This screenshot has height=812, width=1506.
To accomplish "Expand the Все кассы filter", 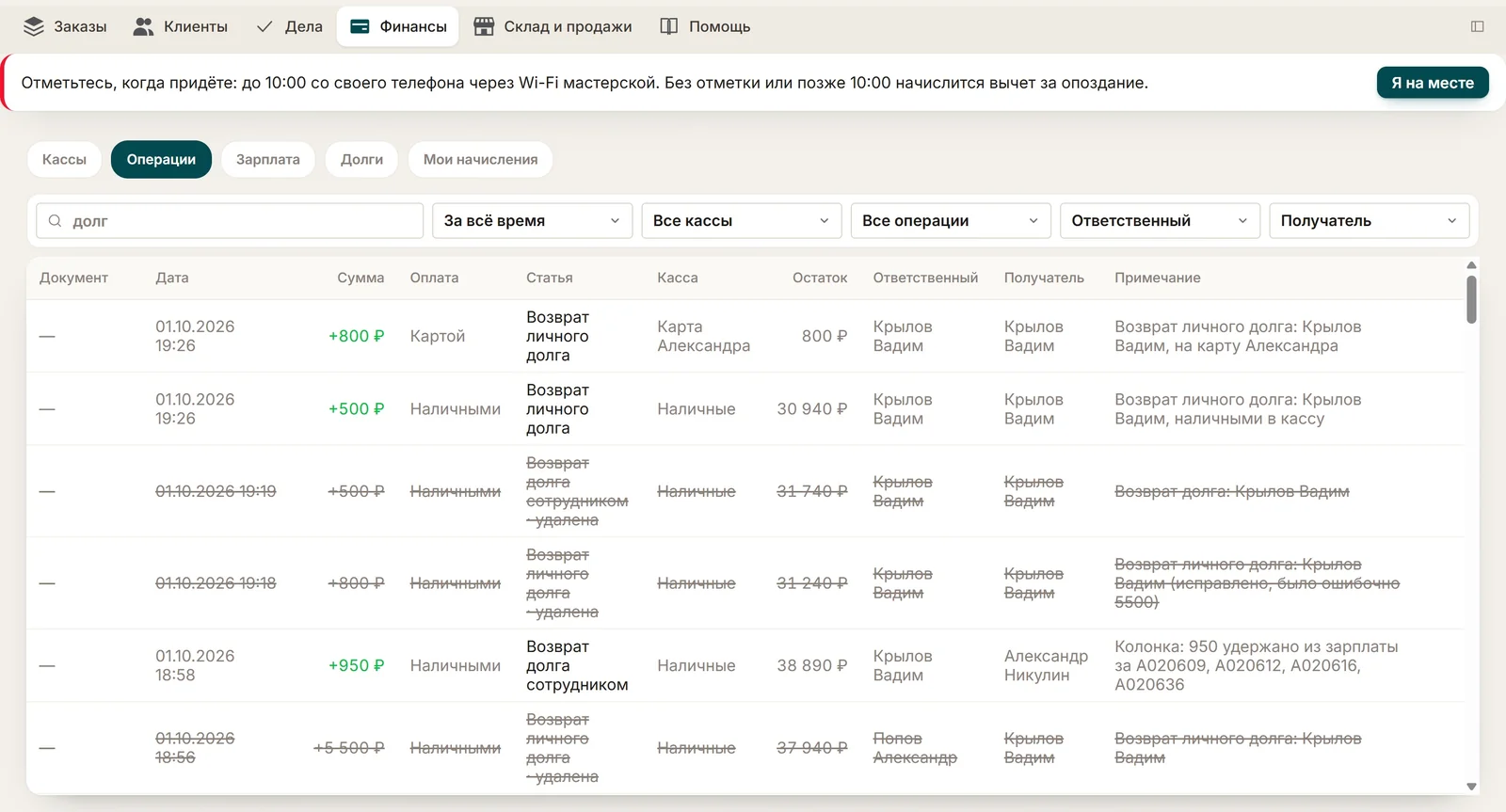I will (741, 220).
